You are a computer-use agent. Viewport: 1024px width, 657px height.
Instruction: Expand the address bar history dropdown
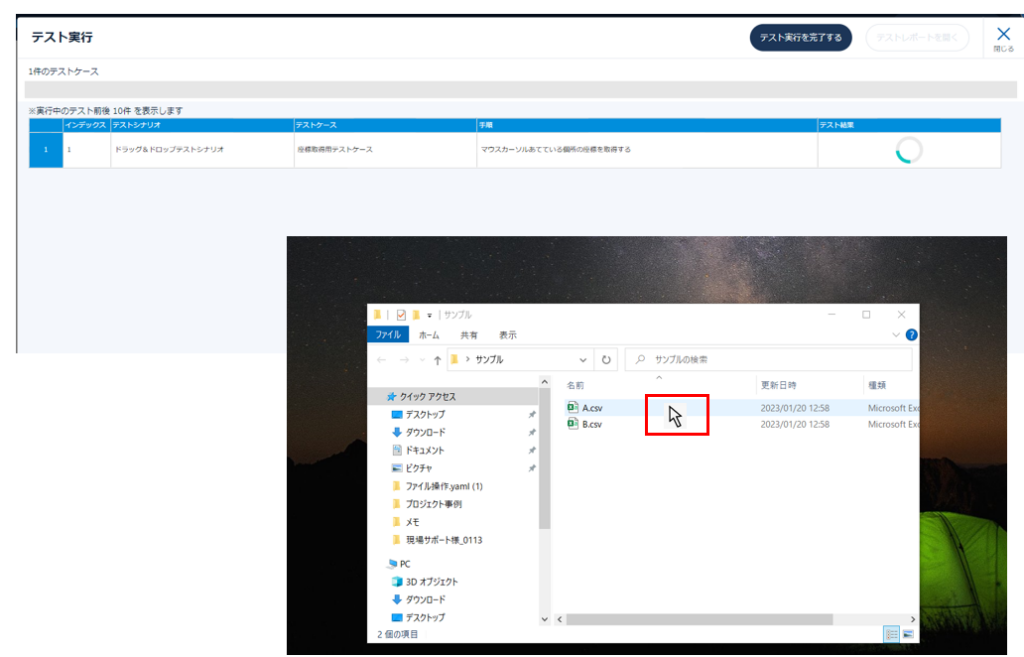(584, 359)
